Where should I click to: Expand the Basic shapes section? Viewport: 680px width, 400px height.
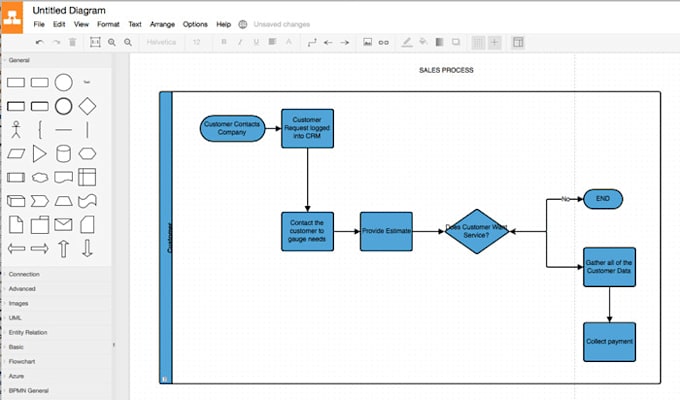[56, 347]
